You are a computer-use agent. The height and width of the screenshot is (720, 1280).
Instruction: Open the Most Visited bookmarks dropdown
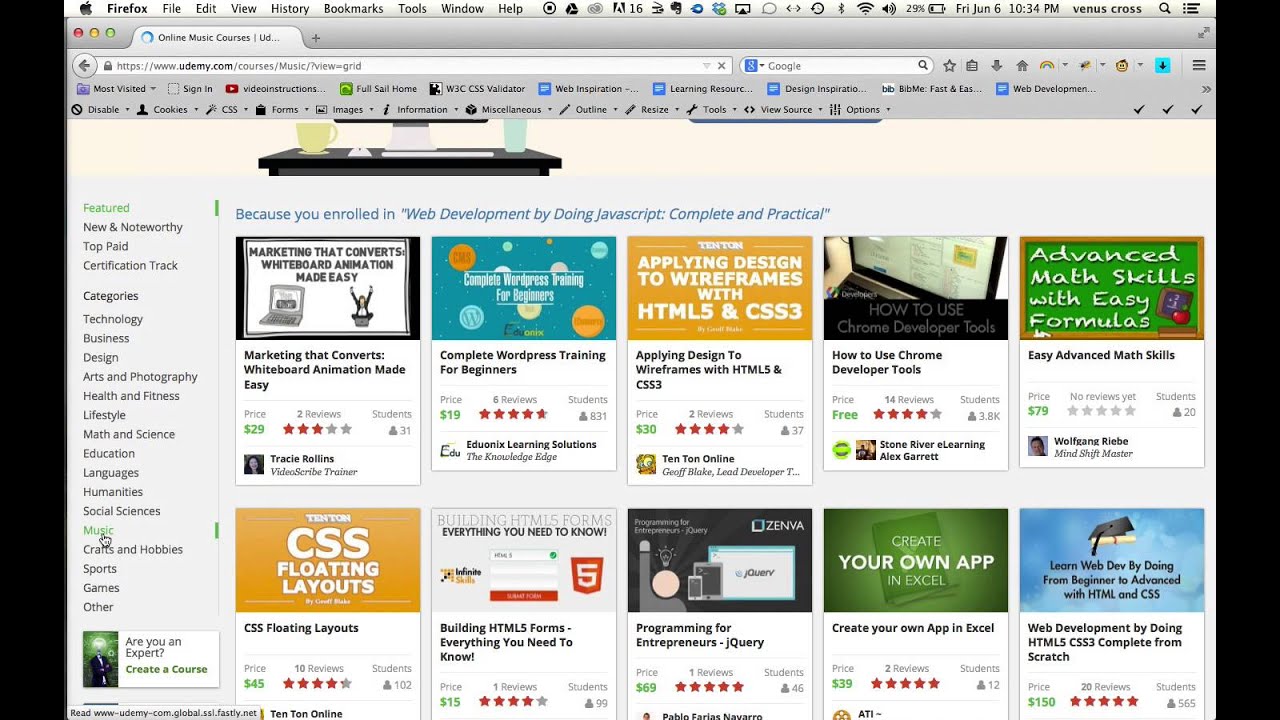pos(117,89)
